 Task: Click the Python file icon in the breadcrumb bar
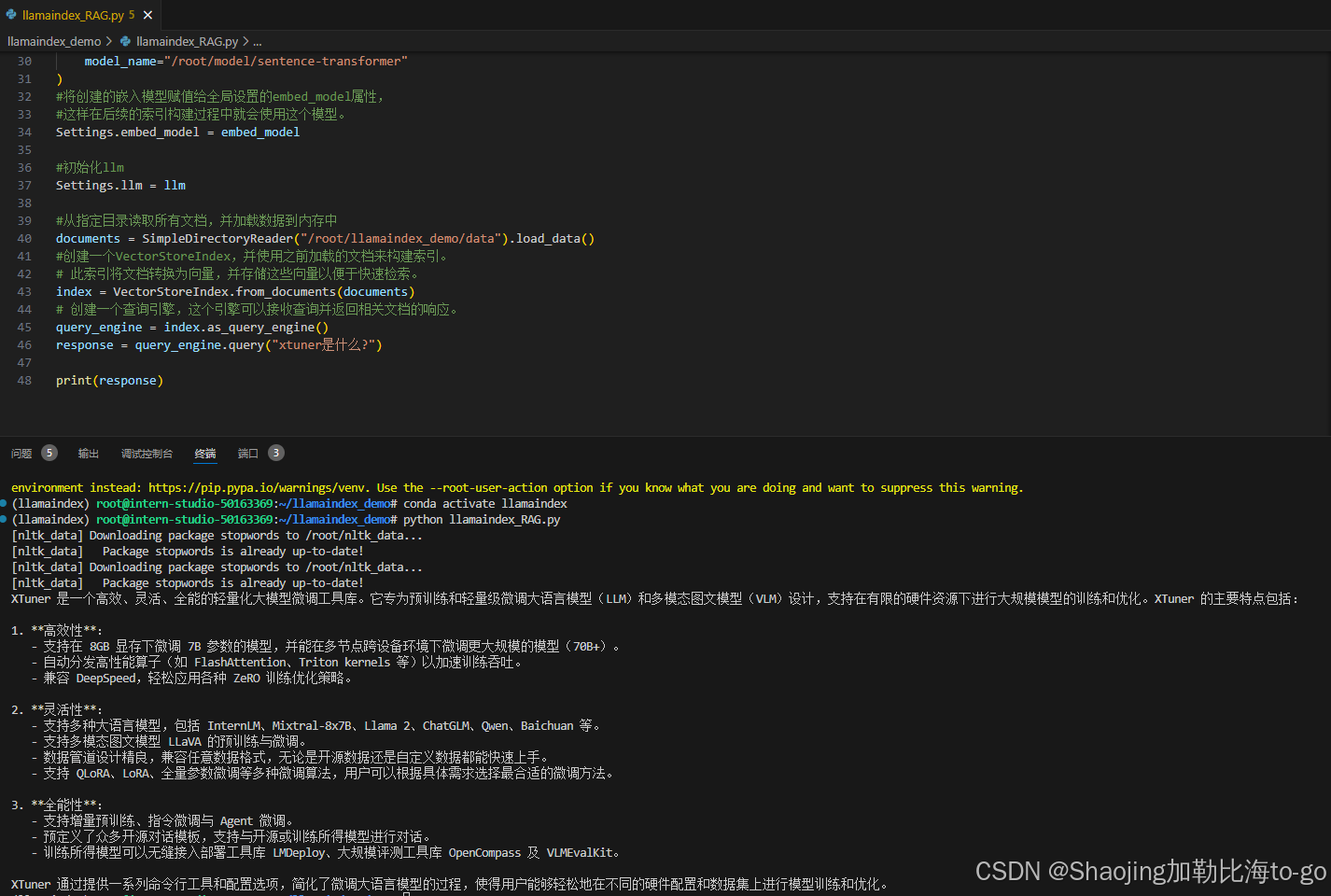point(127,41)
